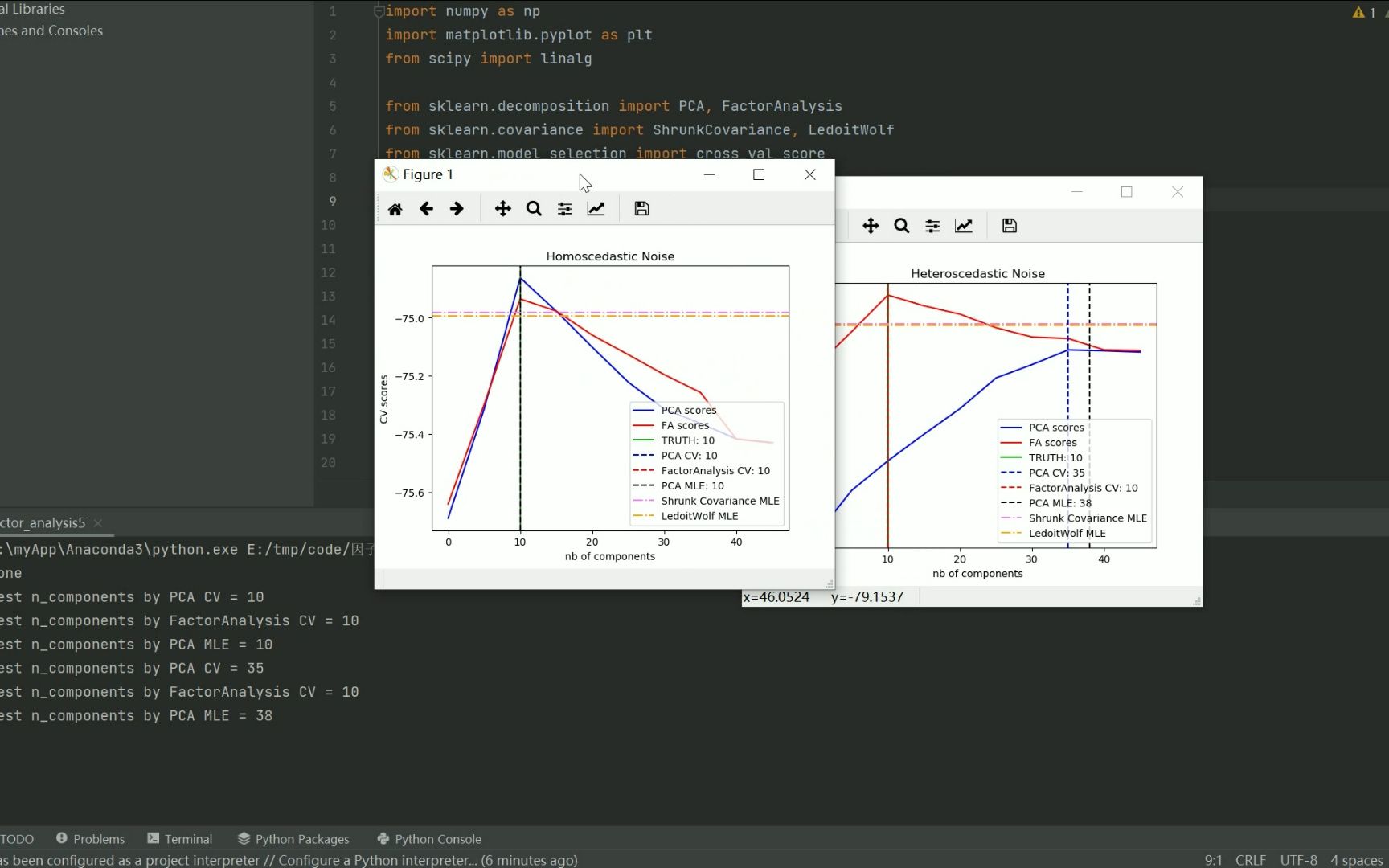Viewport: 1389px width, 868px height.
Task: Click console line PCA CV = 35
Action: point(132,669)
